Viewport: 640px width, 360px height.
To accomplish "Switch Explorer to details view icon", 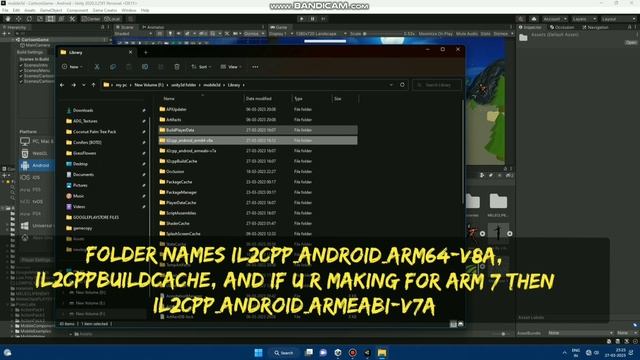I will (453, 324).
